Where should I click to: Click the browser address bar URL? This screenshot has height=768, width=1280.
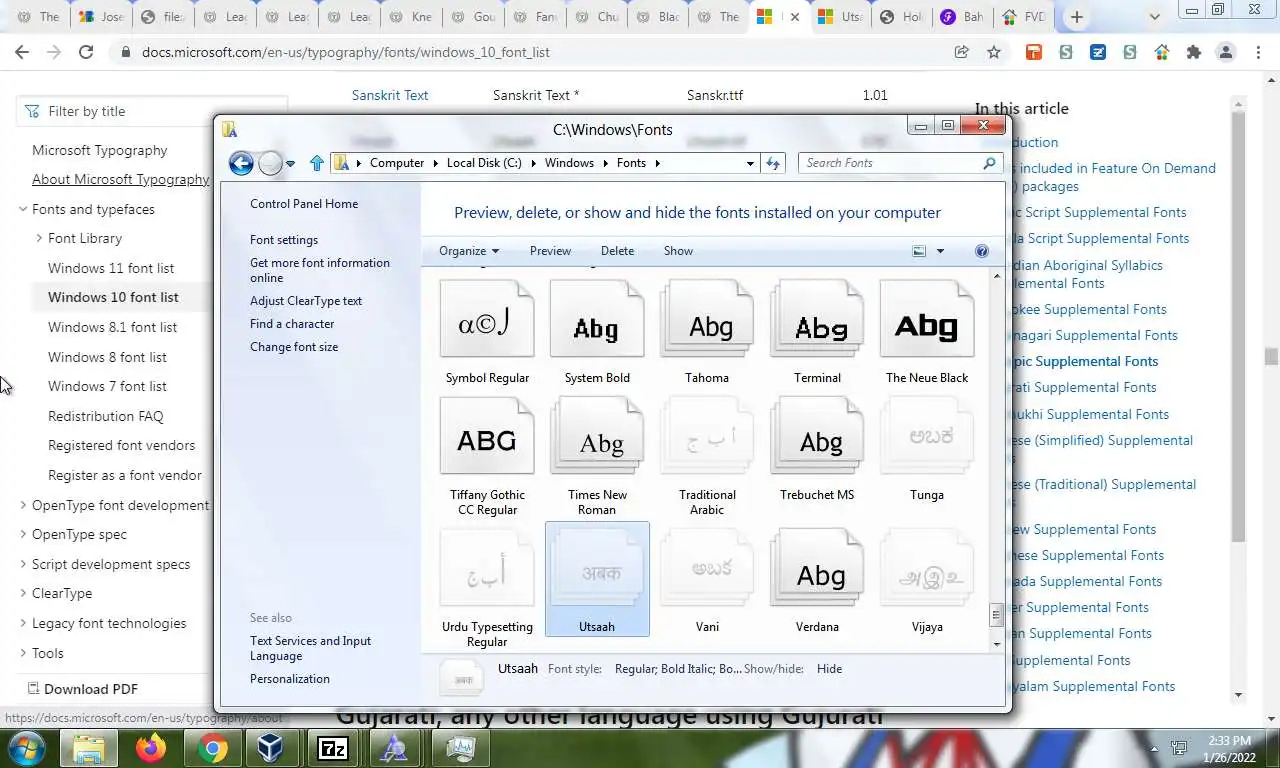pyautogui.click(x=346, y=52)
